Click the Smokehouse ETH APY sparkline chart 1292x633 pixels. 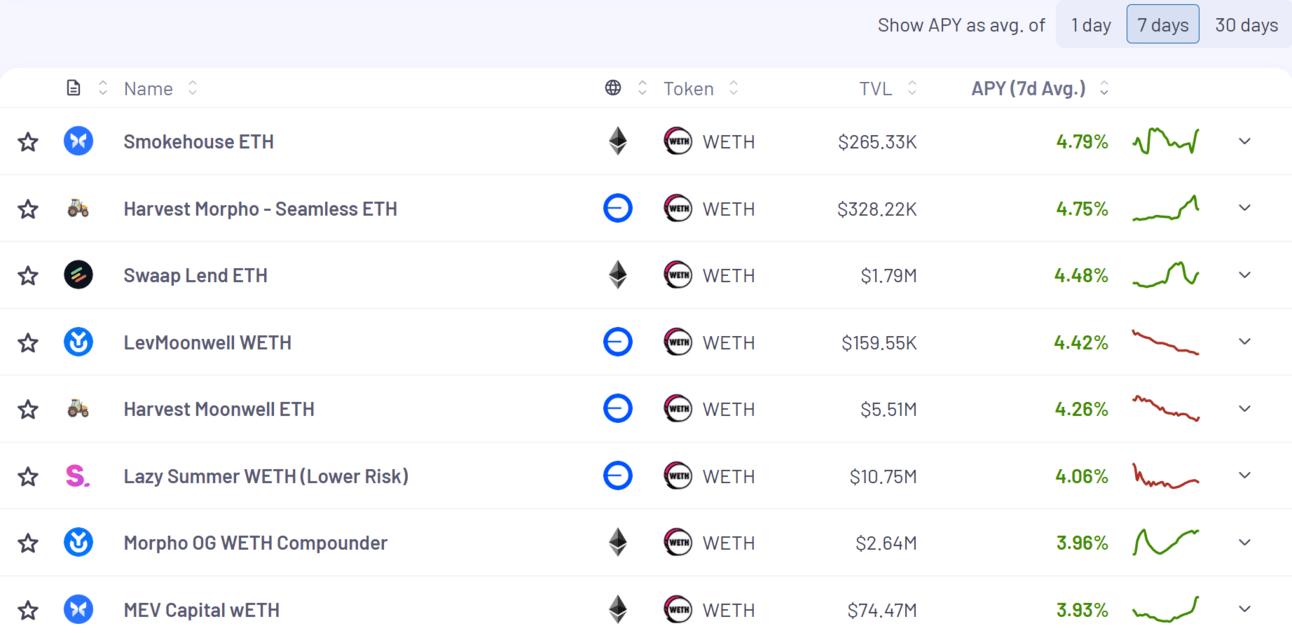tap(1166, 141)
